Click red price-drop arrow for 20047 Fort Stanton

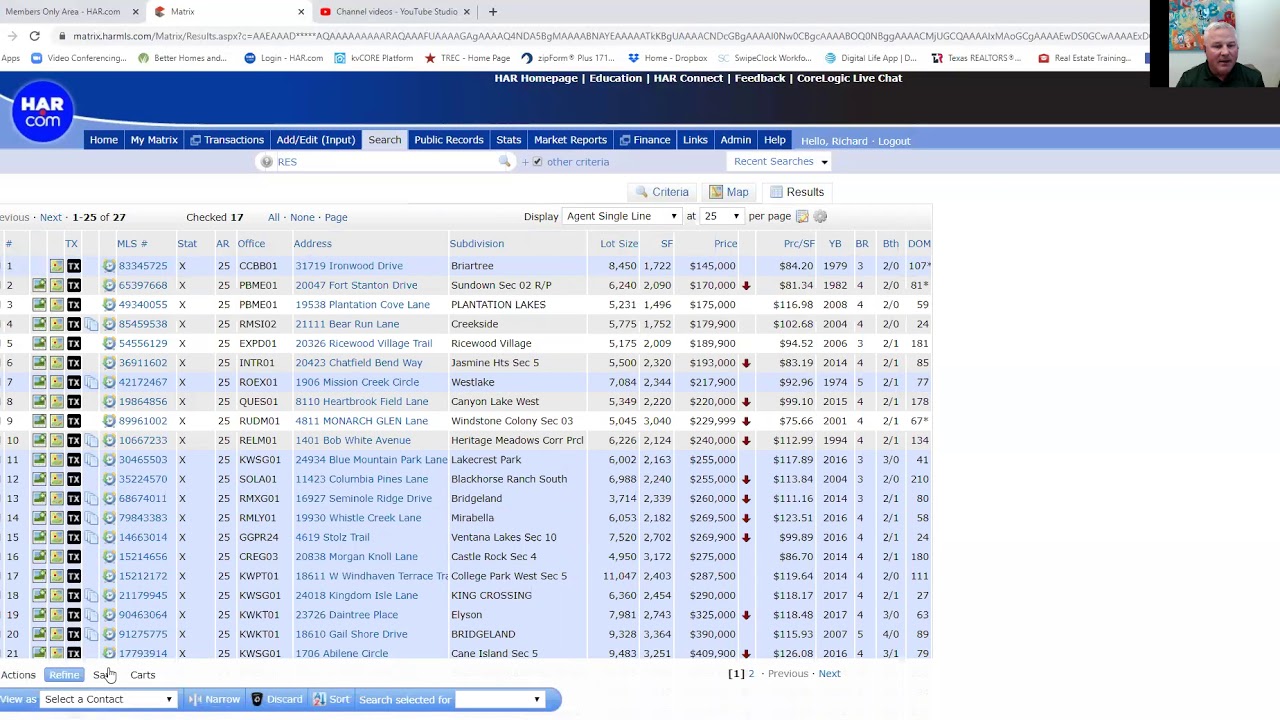tap(746, 286)
